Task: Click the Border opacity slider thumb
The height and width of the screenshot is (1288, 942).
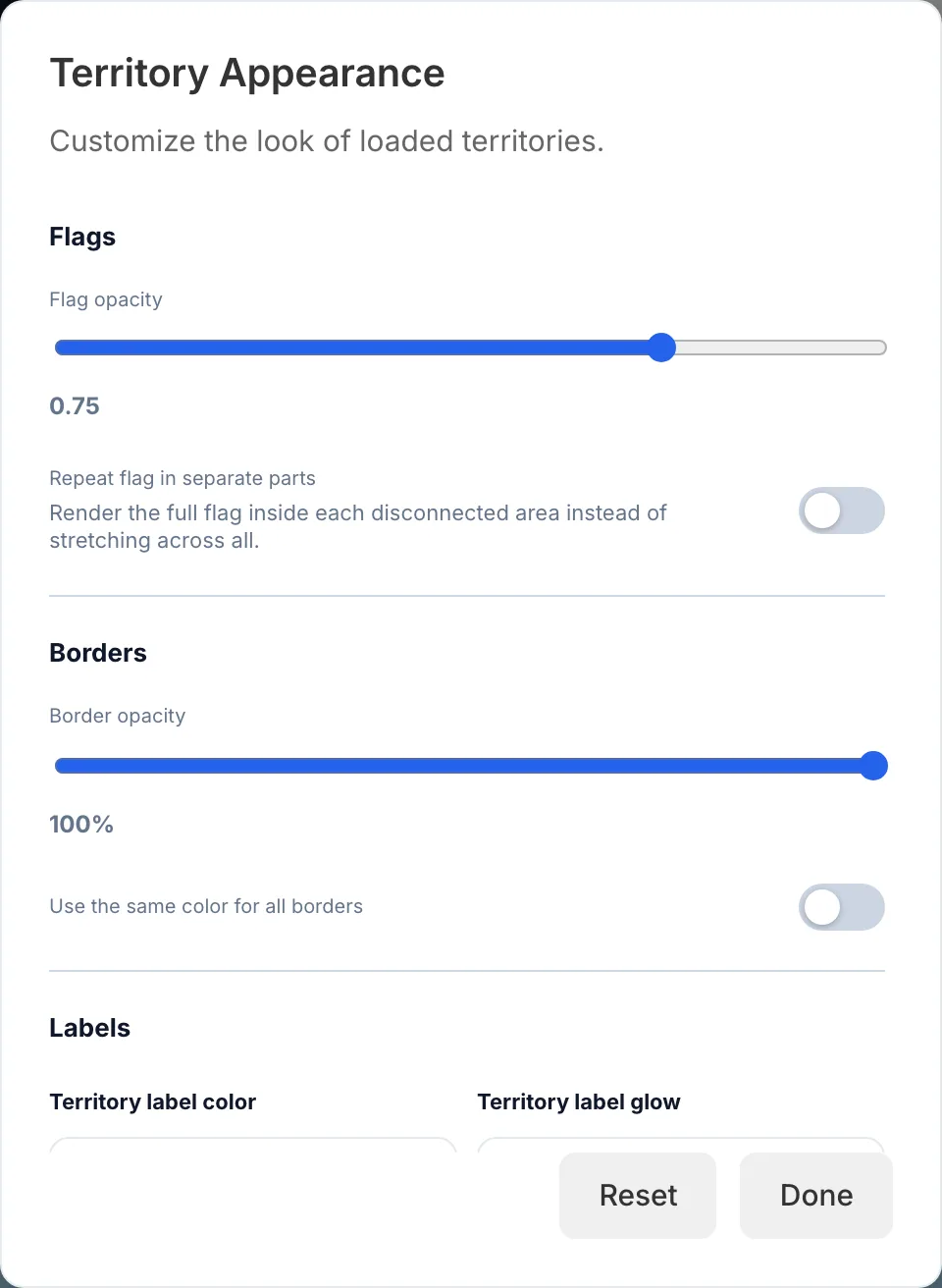Action: (873, 766)
